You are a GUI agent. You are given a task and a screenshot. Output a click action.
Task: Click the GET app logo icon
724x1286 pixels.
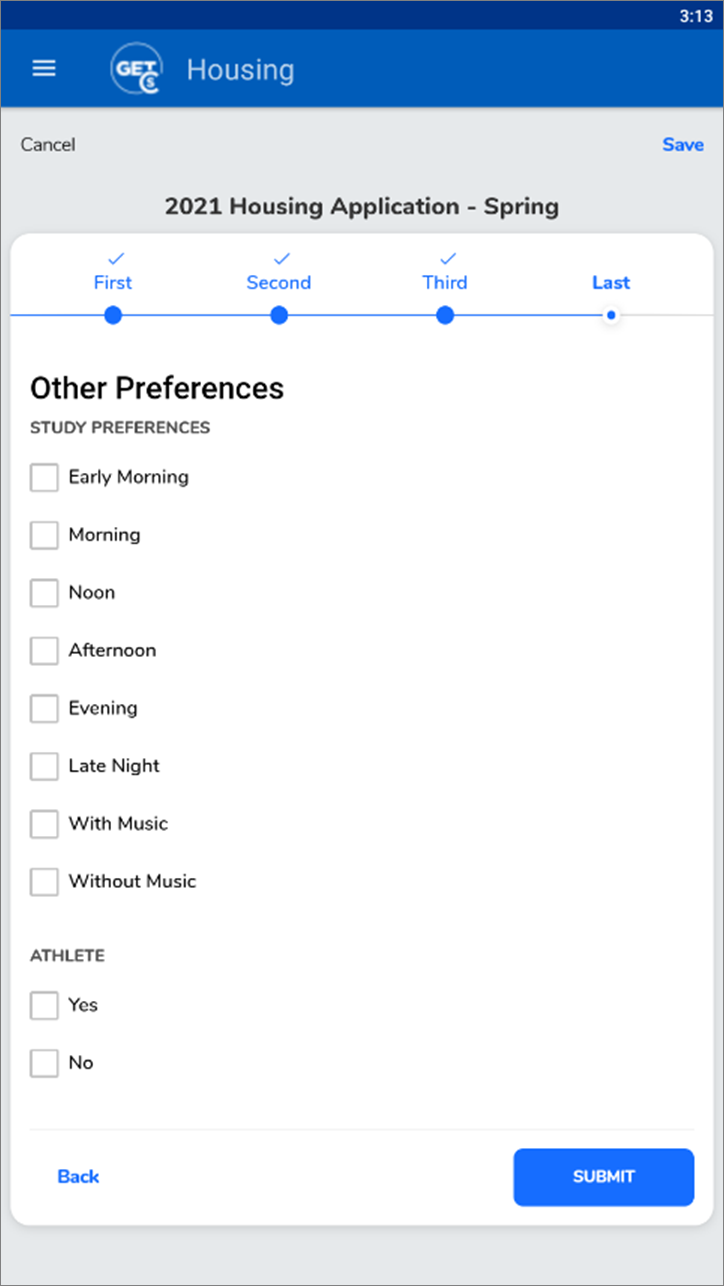137,70
